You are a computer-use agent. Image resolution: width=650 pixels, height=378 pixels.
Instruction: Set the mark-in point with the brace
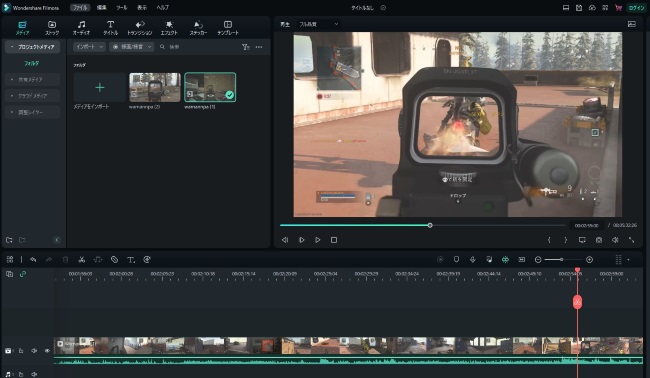[549, 240]
